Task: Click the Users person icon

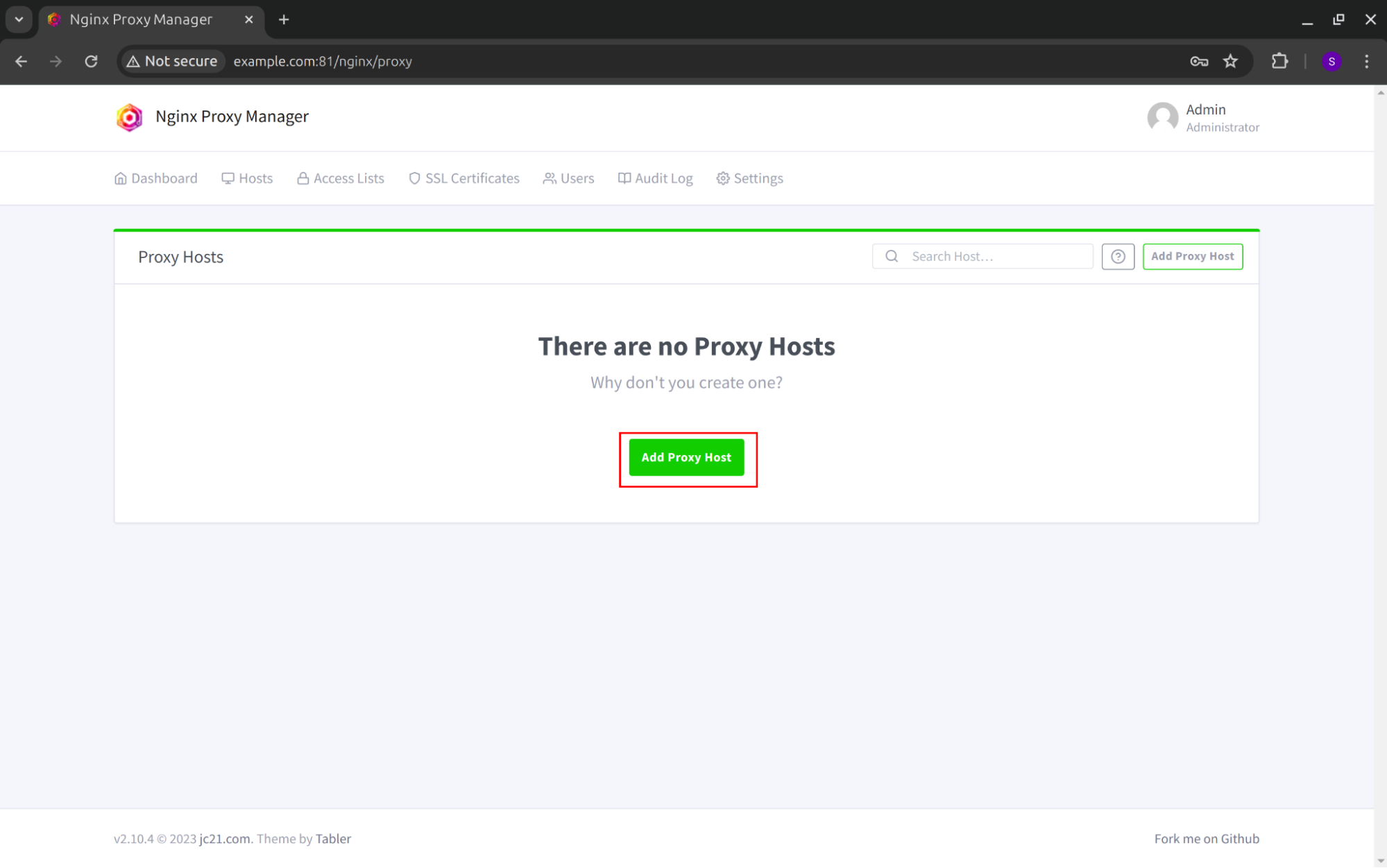Action: (548, 178)
